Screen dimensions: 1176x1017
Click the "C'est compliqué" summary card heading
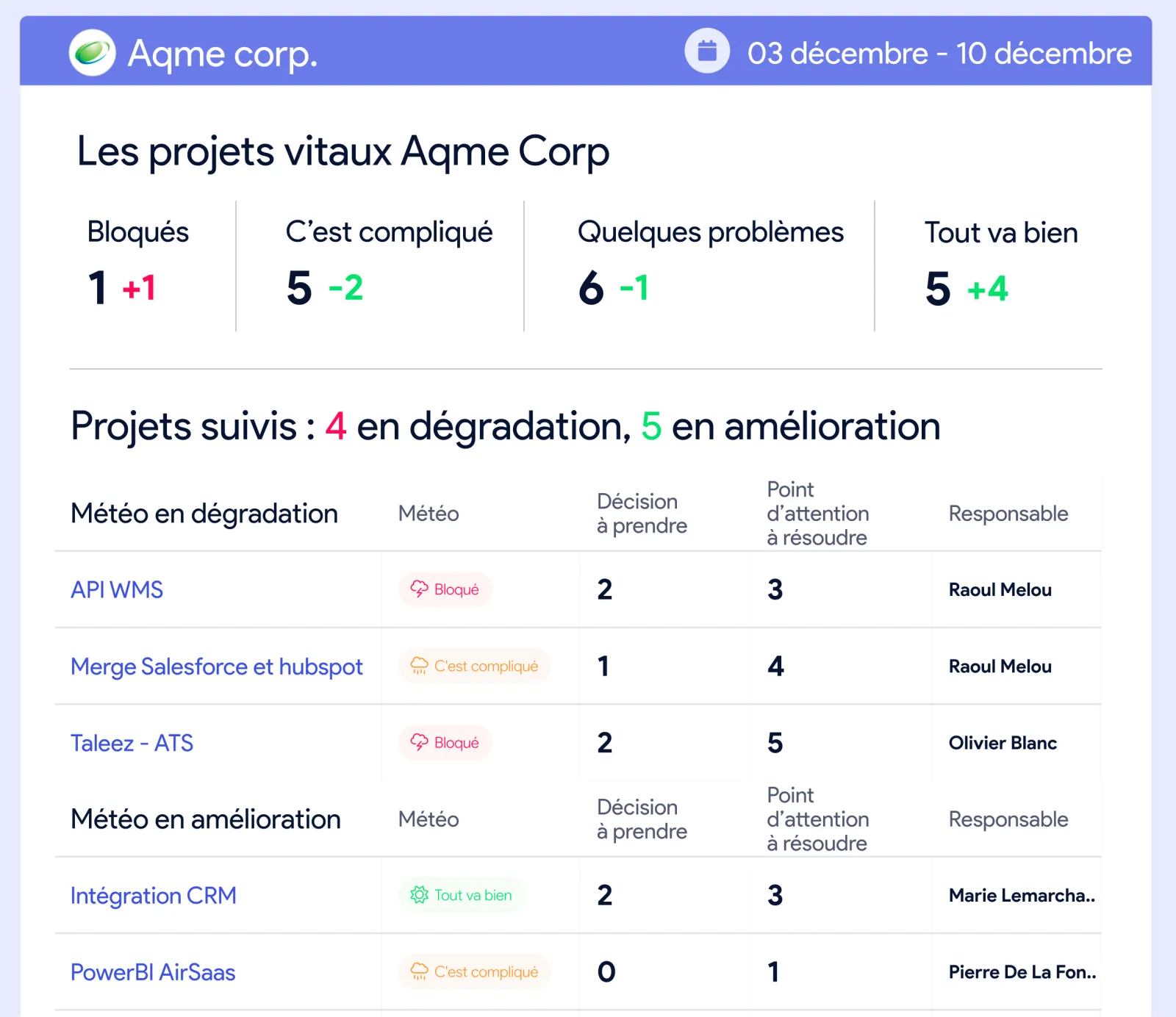pos(389,232)
